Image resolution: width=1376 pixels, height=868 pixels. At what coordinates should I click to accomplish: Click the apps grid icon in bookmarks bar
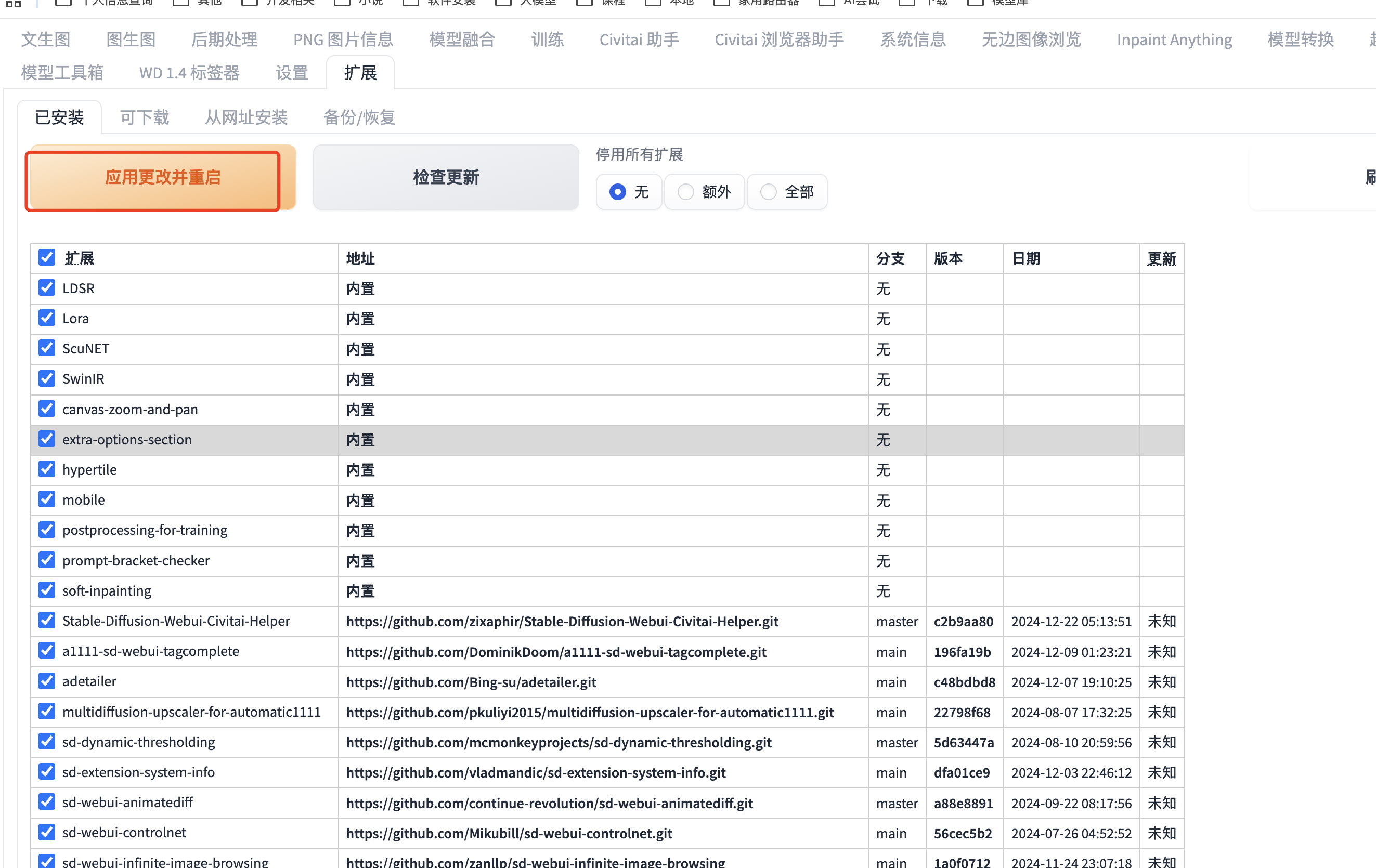(13, 4)
